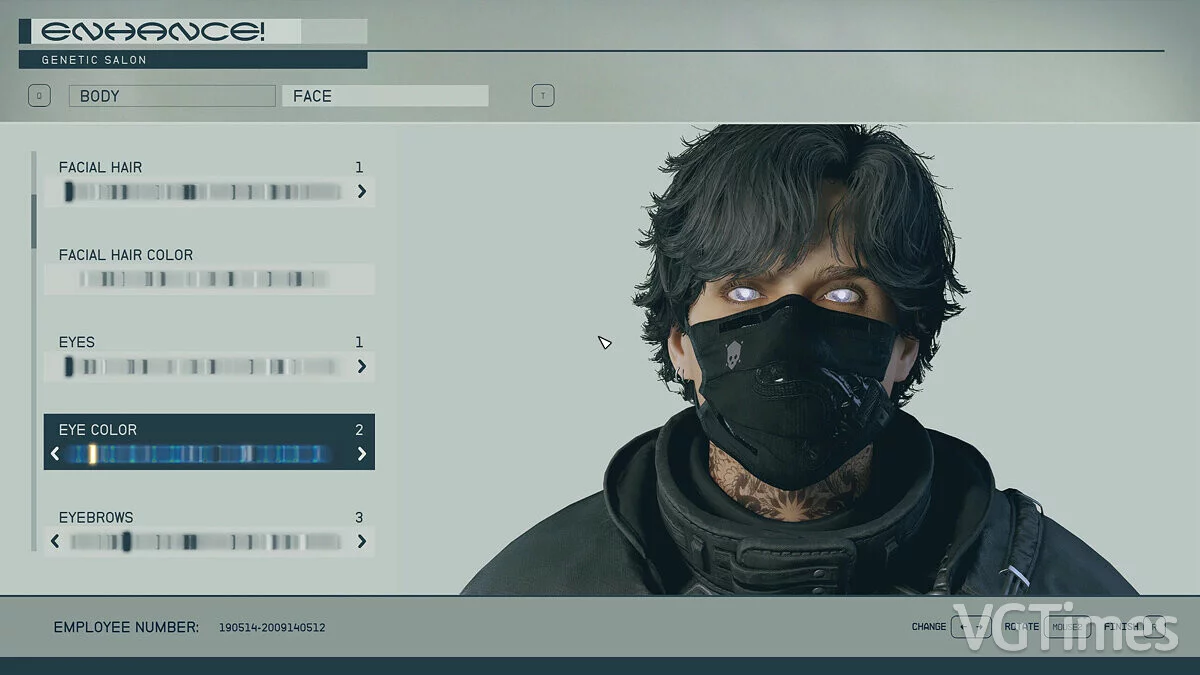Click the Eyebrows next arrow

(x=361, y=542)
